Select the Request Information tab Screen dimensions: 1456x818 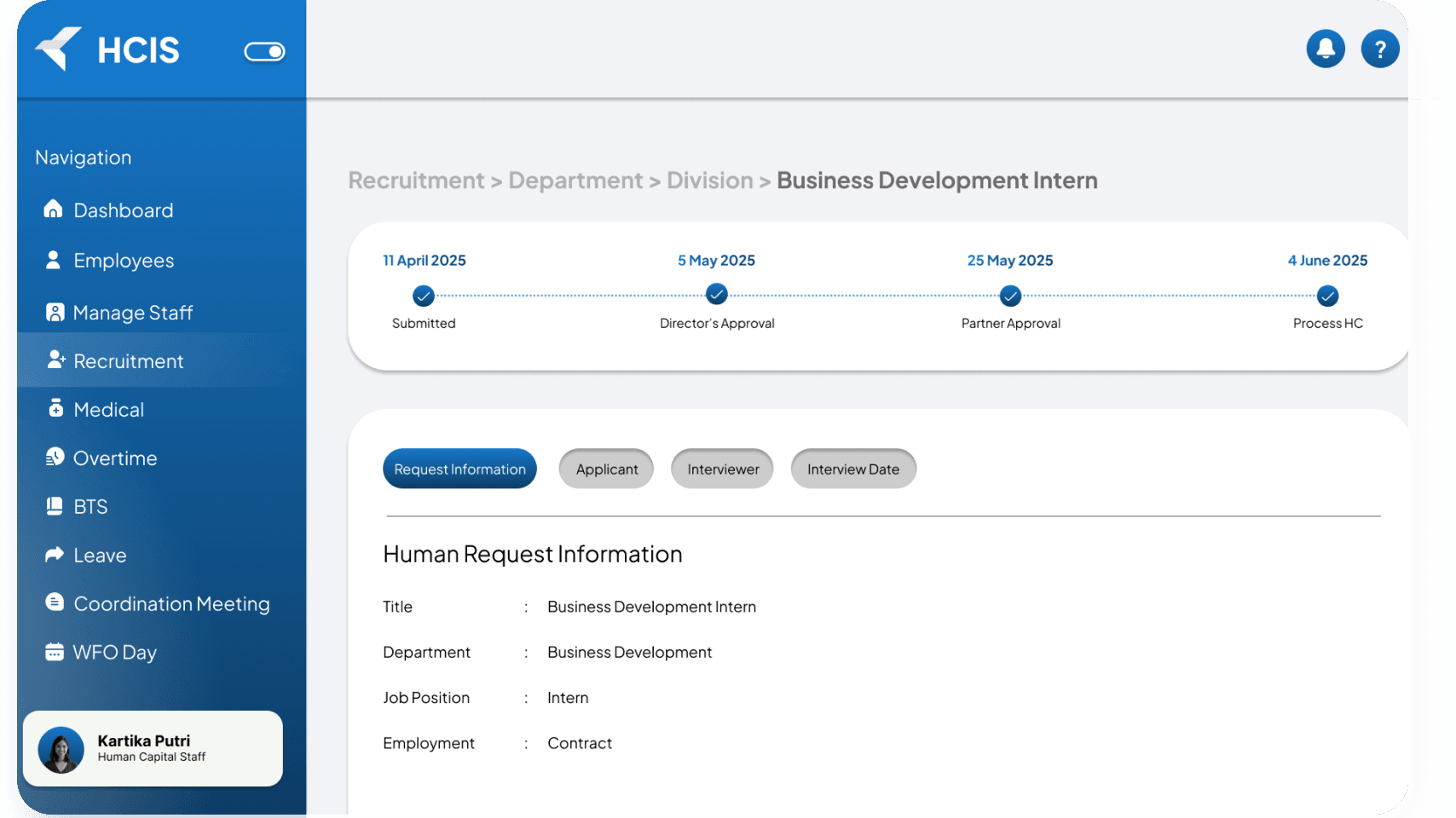[x=459, y=469]
